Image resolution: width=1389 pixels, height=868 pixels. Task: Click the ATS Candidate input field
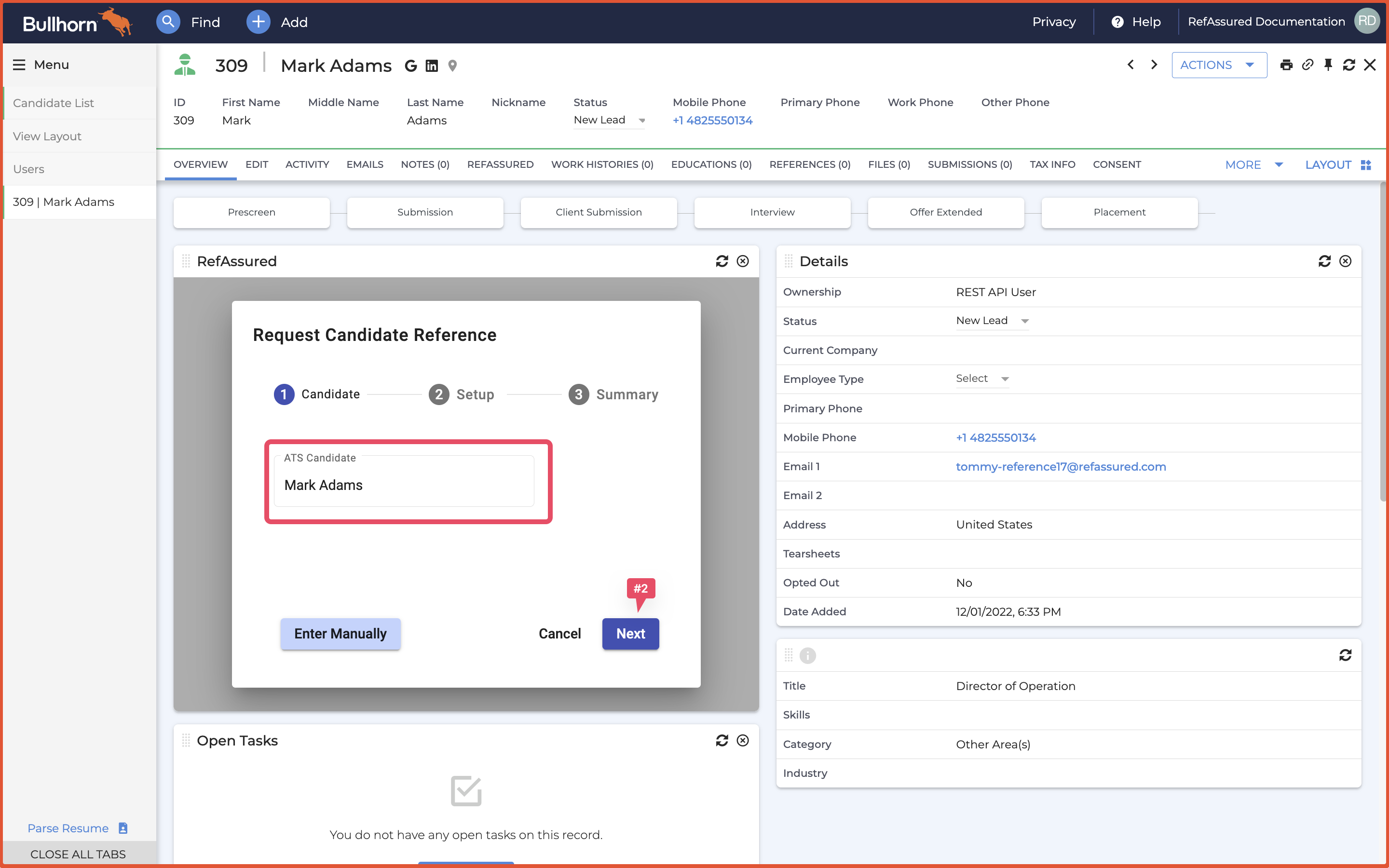(404, 481)
